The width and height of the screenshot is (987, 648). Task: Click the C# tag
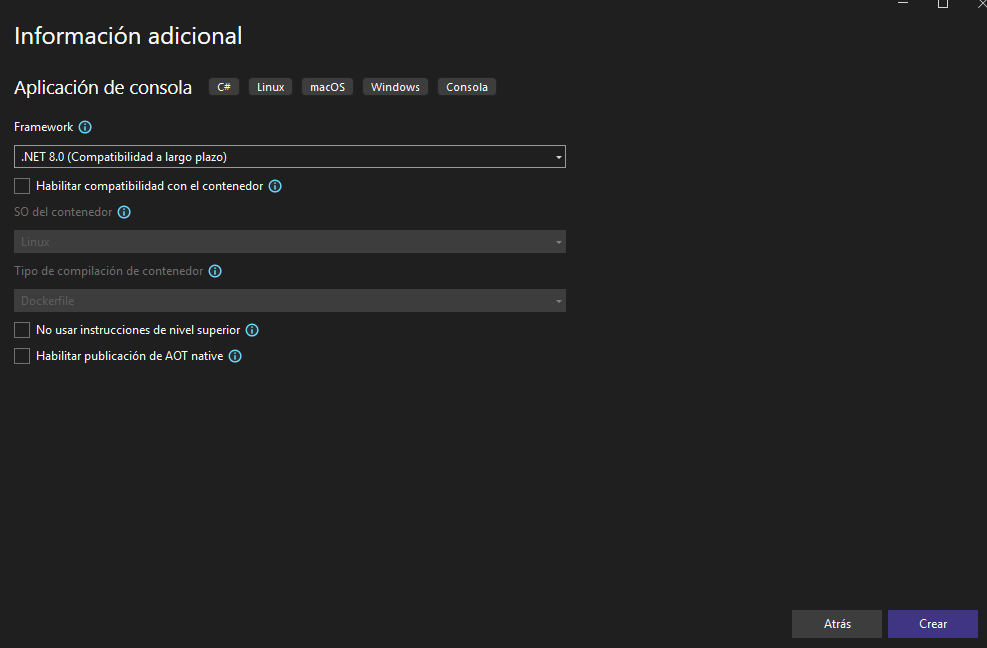[x=224, y=87]
